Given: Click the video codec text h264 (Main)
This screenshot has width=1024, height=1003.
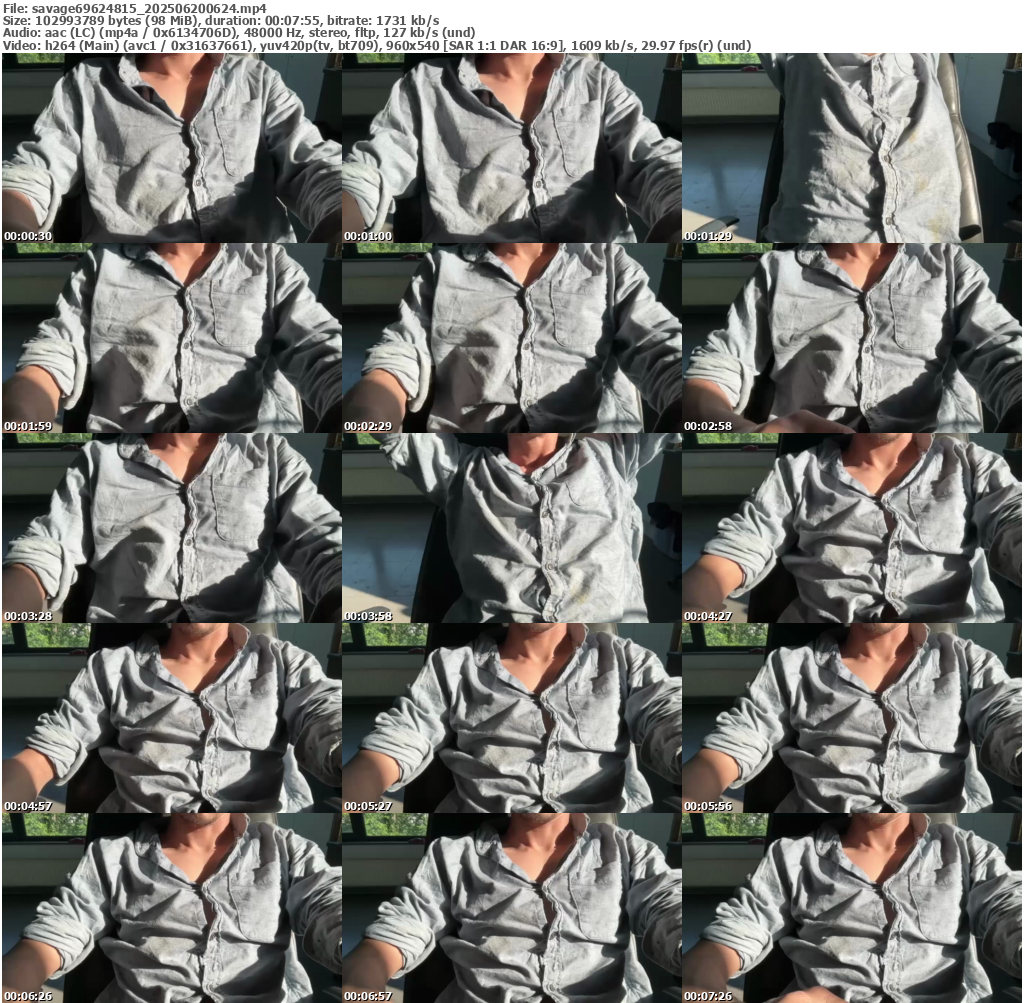Looking at the screenshot, I should (x=82, y=46).
